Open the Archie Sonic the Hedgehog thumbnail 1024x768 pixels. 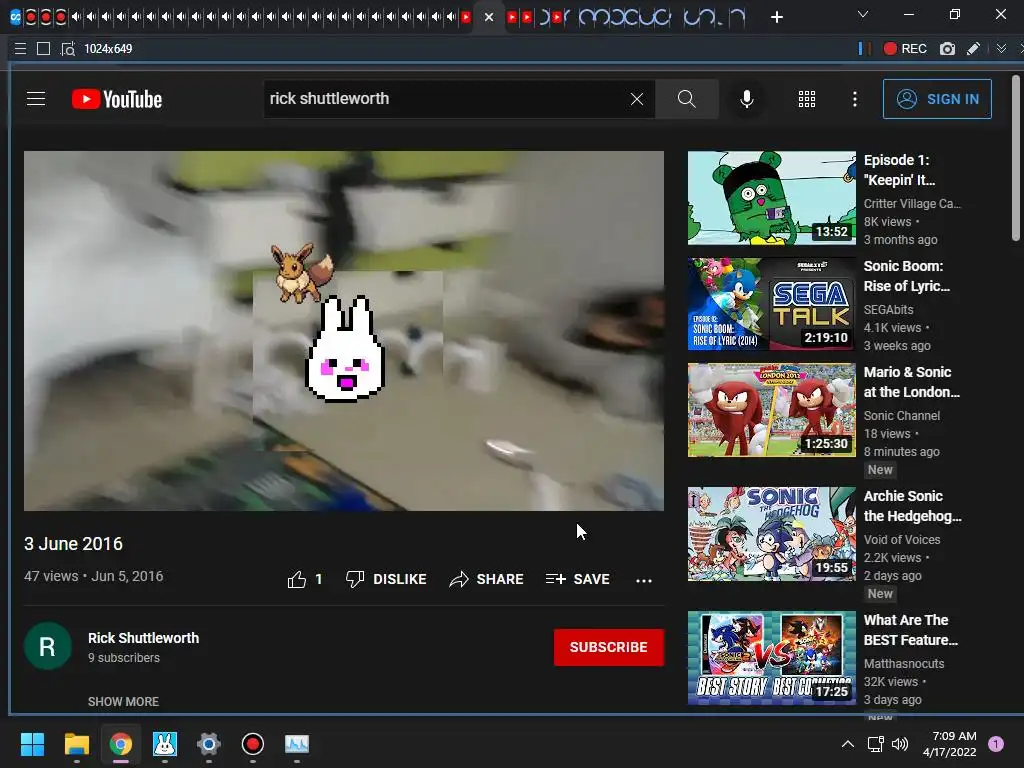(x=771, y=534)
